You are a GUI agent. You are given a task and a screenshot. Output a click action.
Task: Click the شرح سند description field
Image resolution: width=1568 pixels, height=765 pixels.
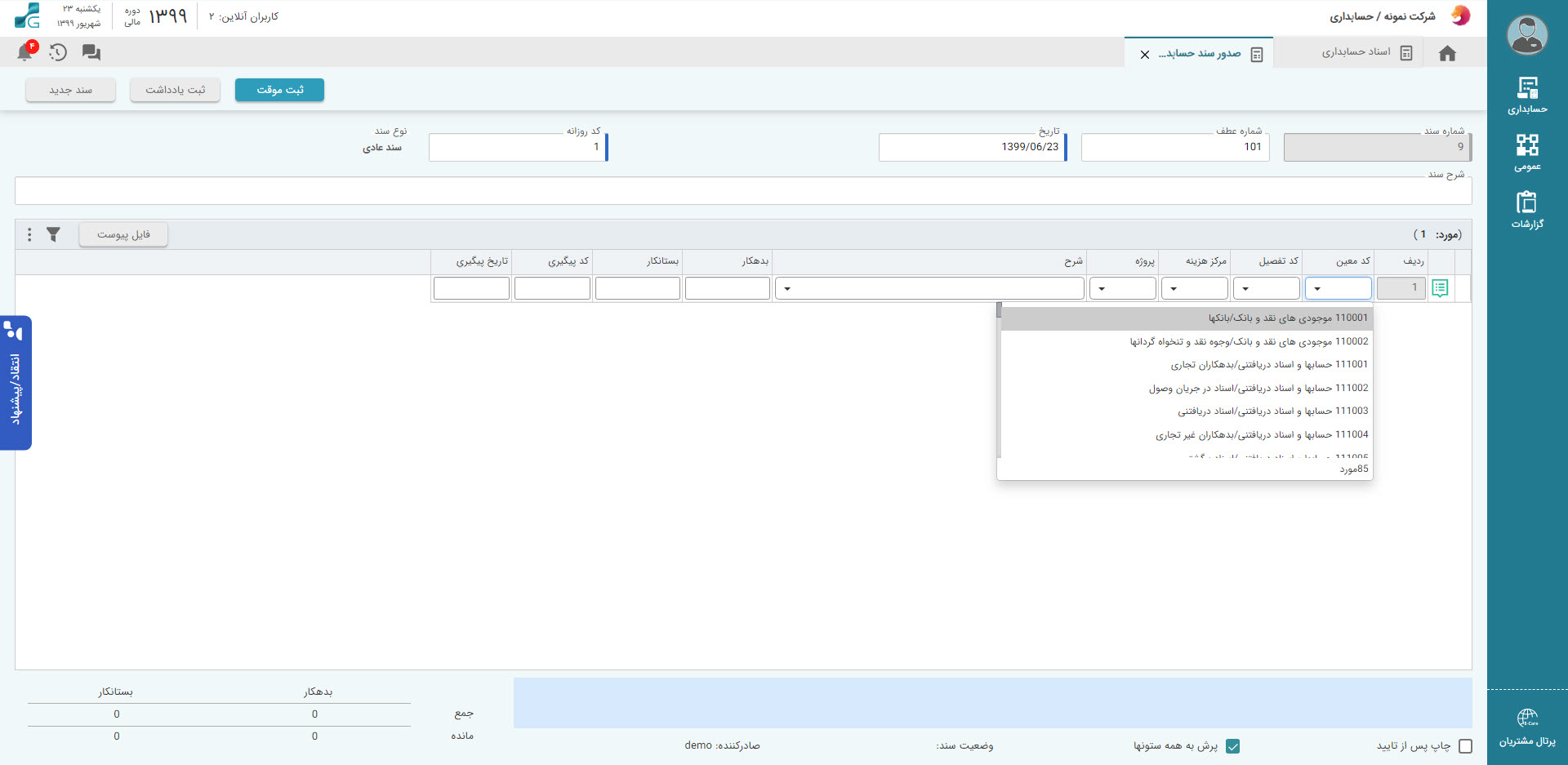point(743,191)
